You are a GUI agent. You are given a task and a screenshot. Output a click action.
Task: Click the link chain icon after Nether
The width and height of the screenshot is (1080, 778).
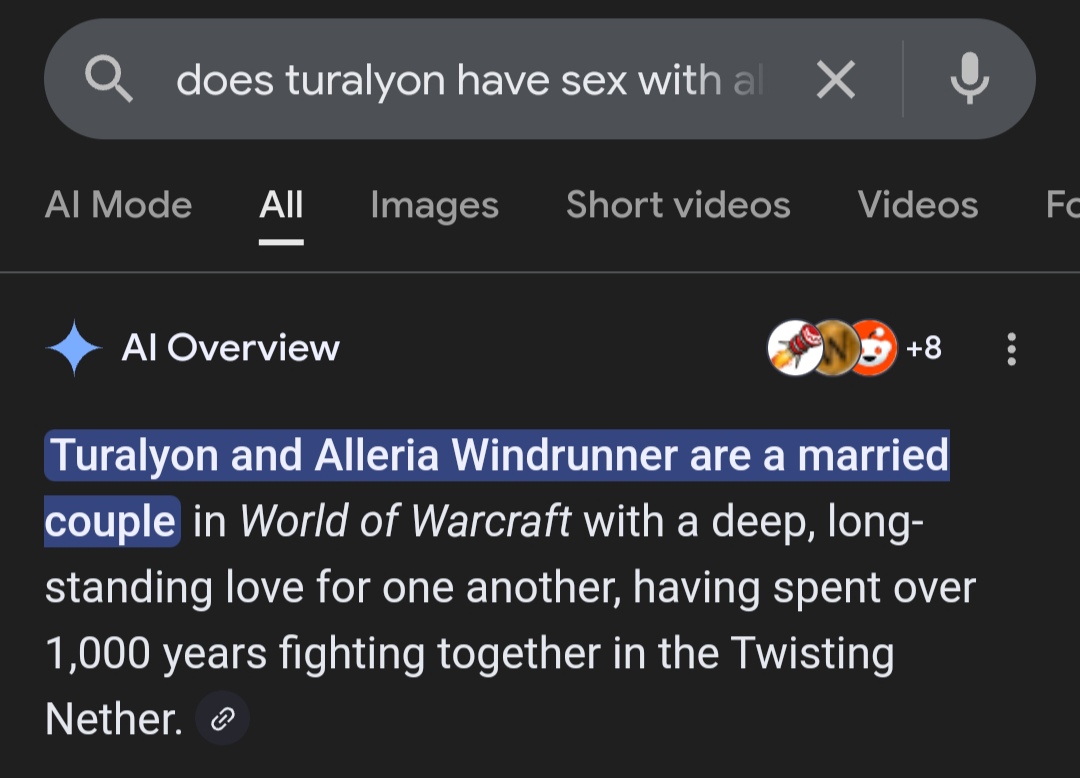coord(222,719)
